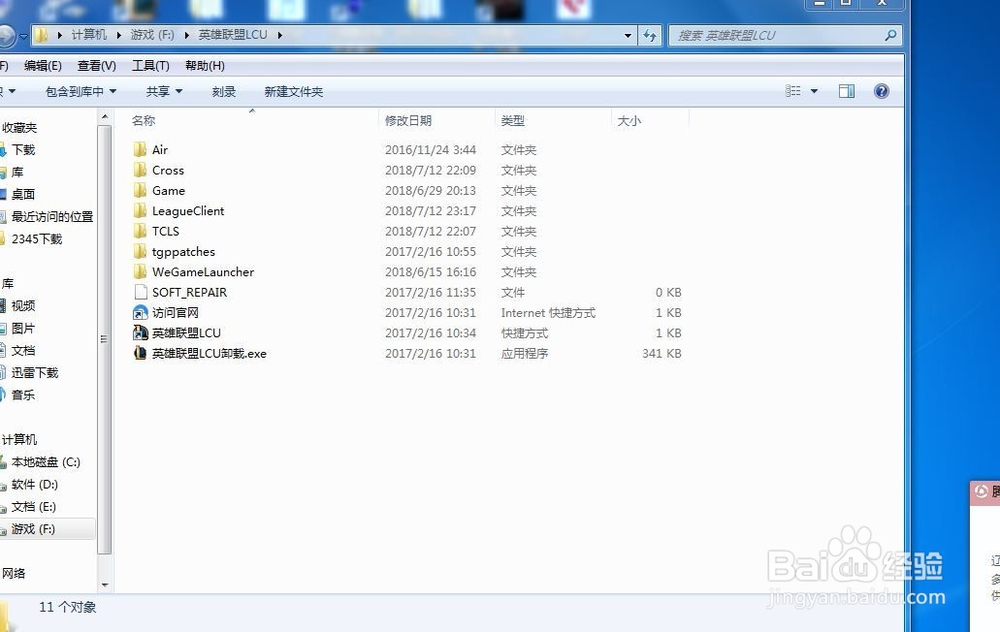Click the 刻录 toolbar button
The width and height of the screenshot is (1000, 632).
tap(224, 91)
